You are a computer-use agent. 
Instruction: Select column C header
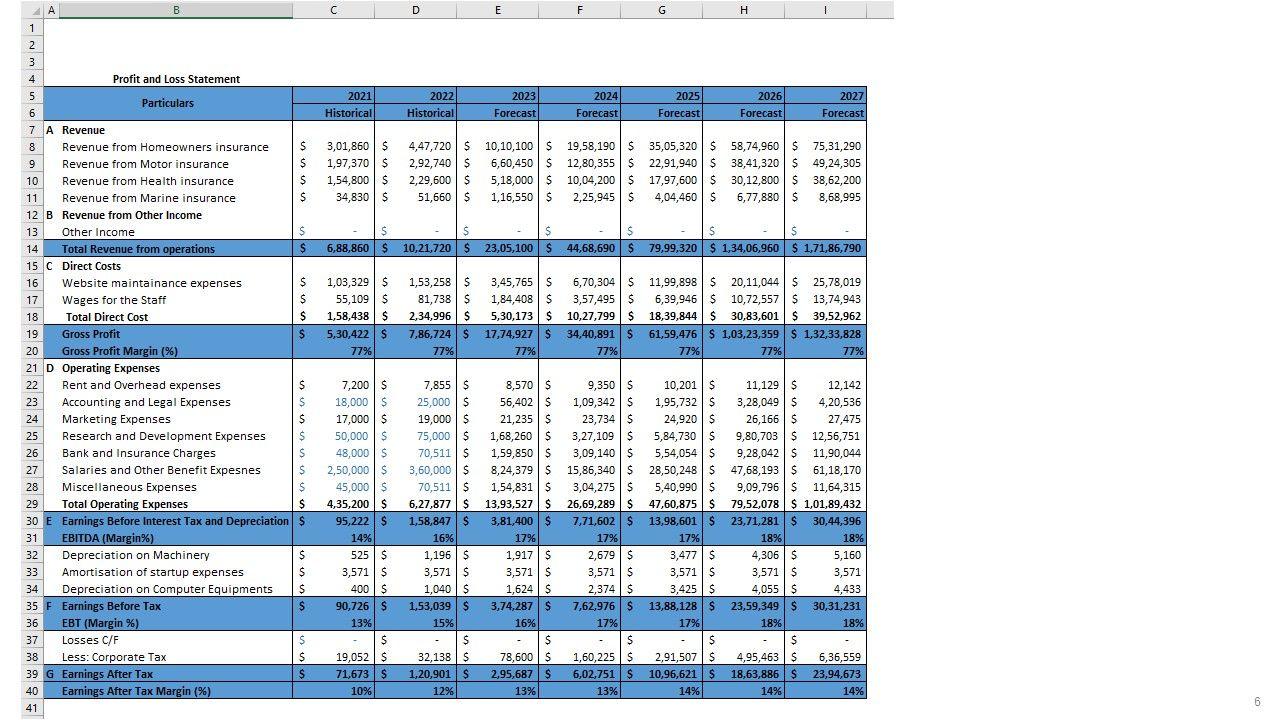tap(333, 10)
